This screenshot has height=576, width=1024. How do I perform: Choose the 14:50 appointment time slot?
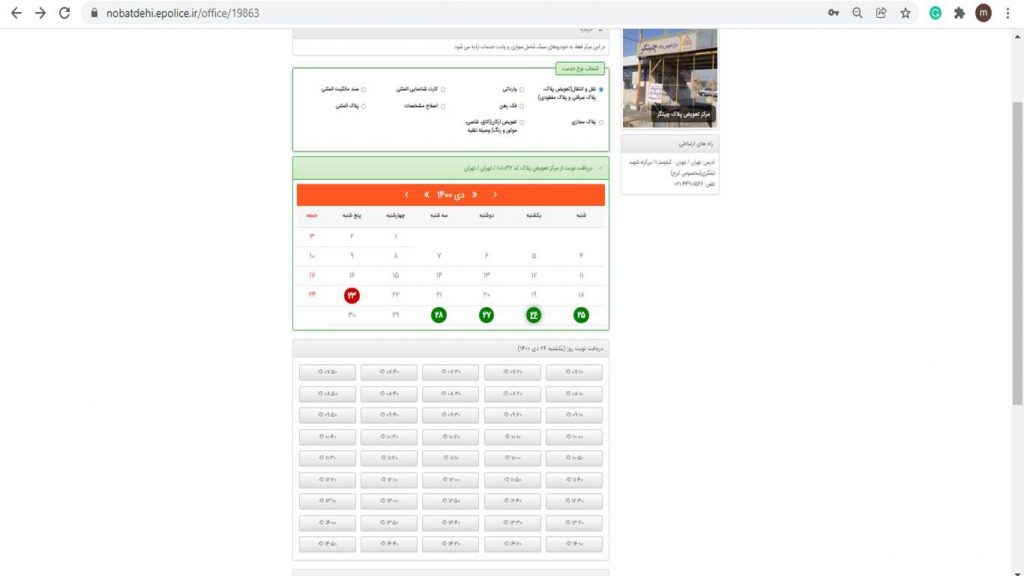[327, 544]
